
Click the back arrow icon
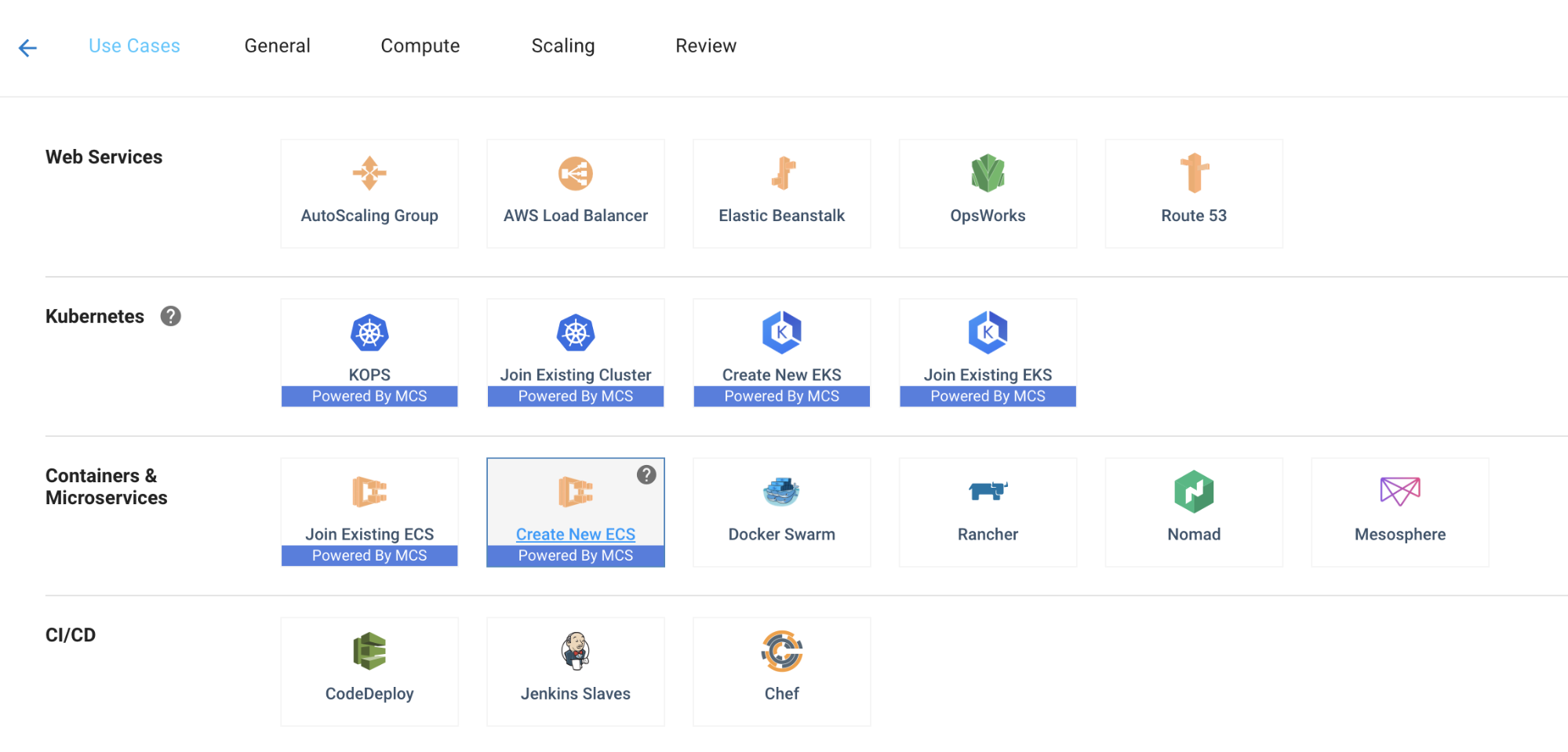click(27, 48)
